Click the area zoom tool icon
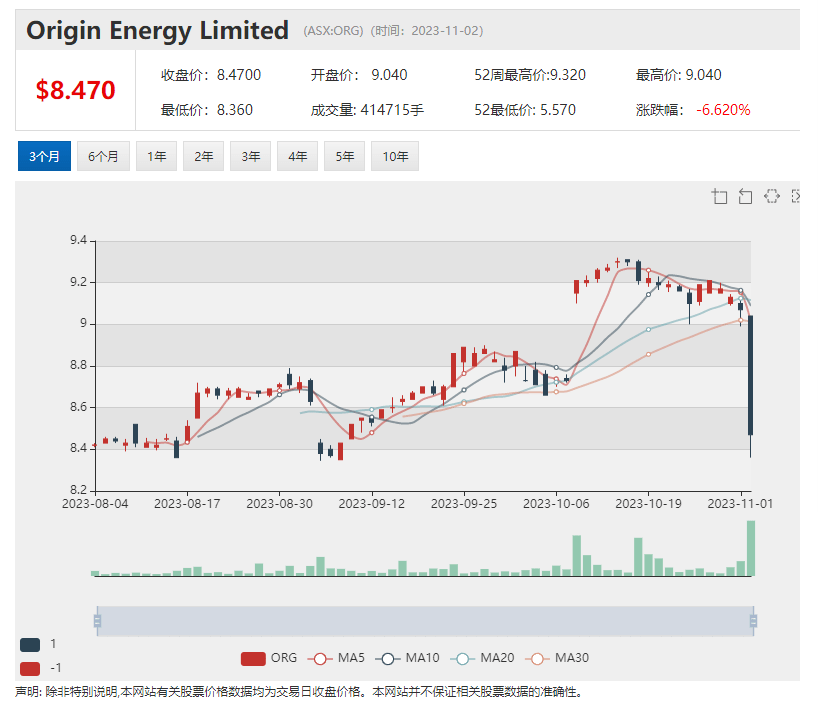 point(719,196)
